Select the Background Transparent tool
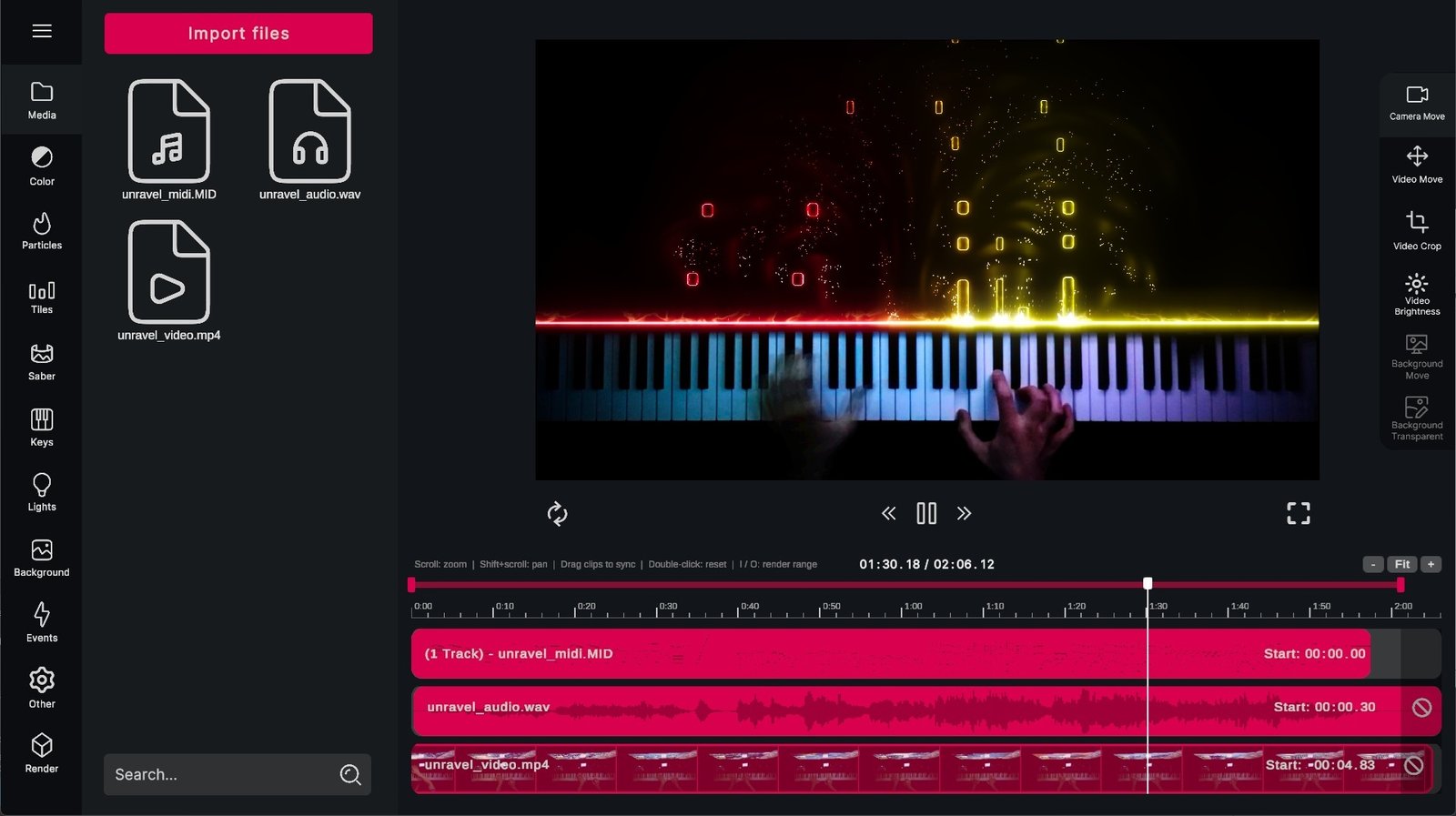The image size is (1456, 816). [1417, 418]
